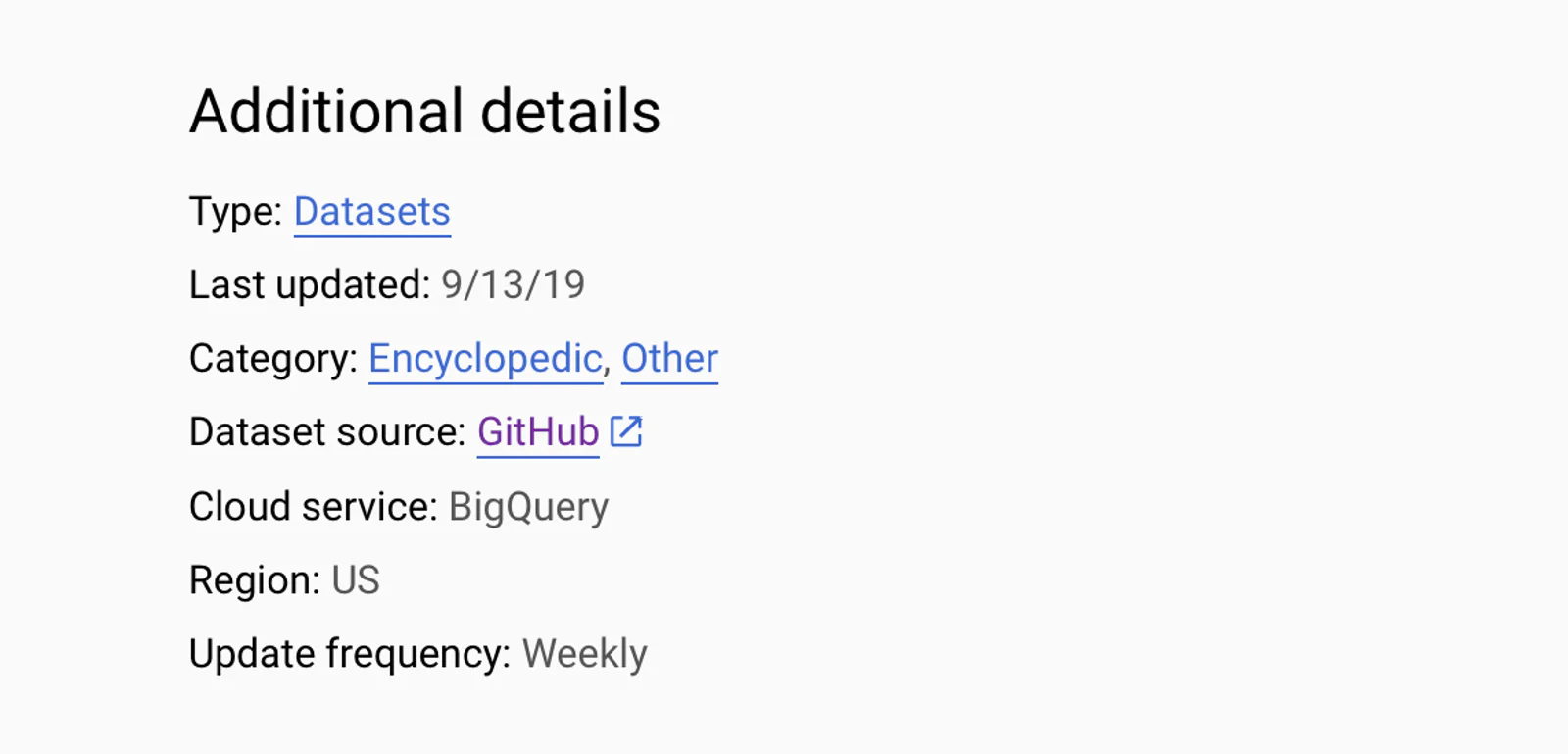Select the 9/13/19 date value
The height and width of the screenshot is (754, 1568).
point(513,285)
